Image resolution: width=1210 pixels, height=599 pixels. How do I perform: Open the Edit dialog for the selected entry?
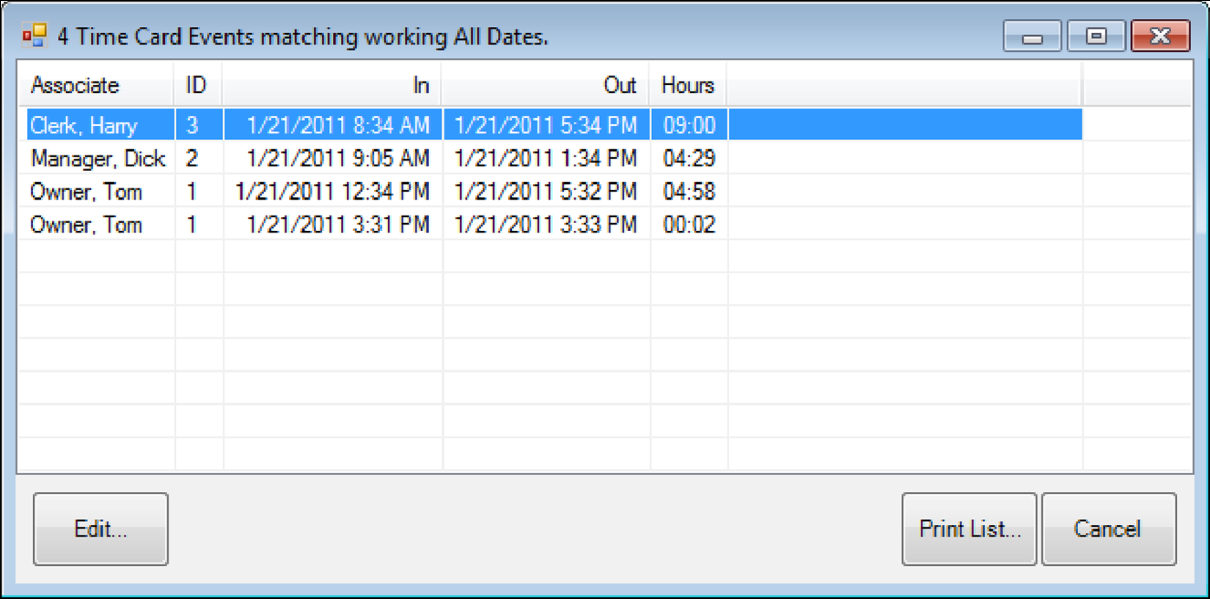pyautogui.click(x=100, y=529)
